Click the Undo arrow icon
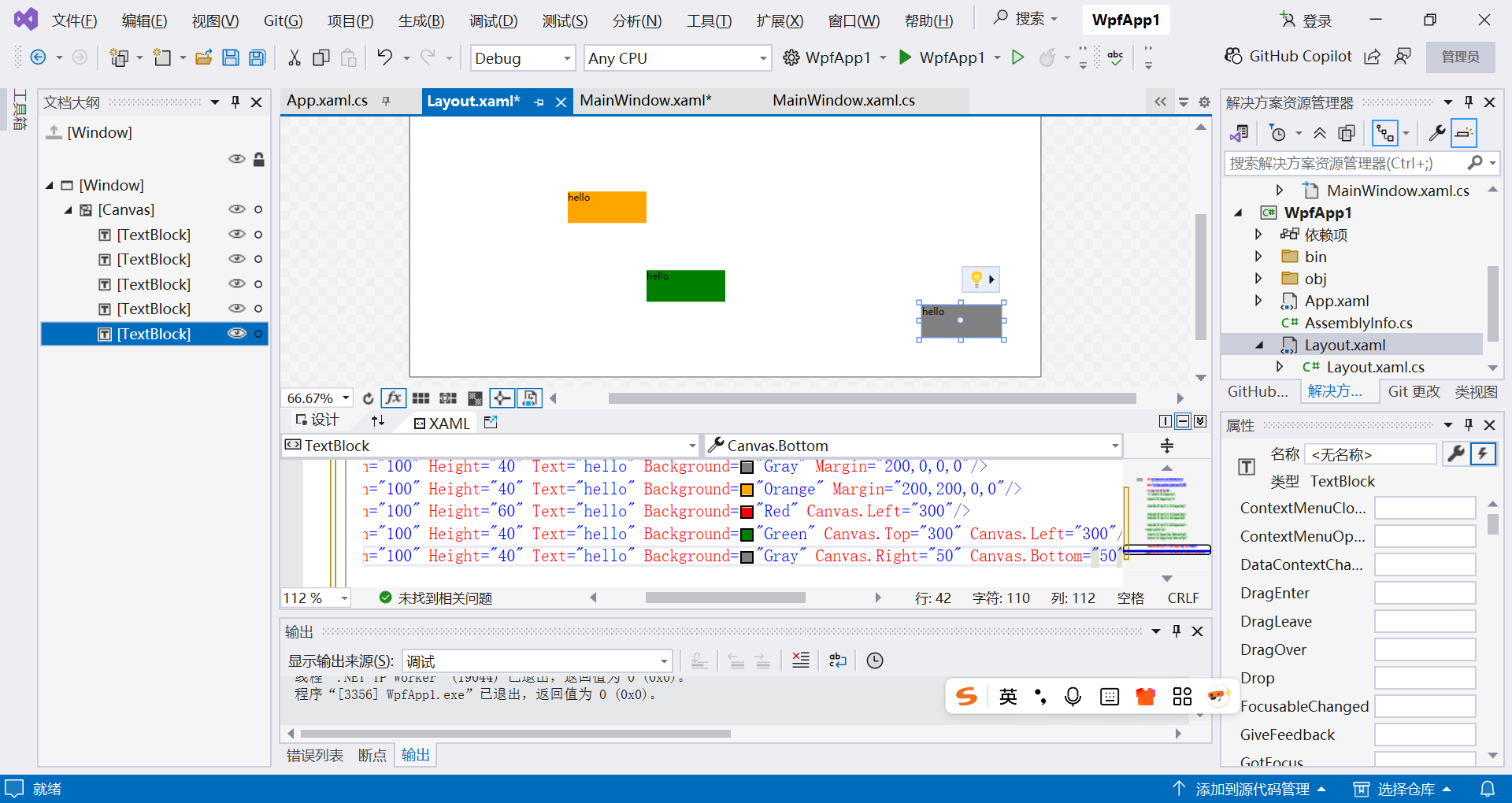 pyautogui.click(x=385, y=57)
